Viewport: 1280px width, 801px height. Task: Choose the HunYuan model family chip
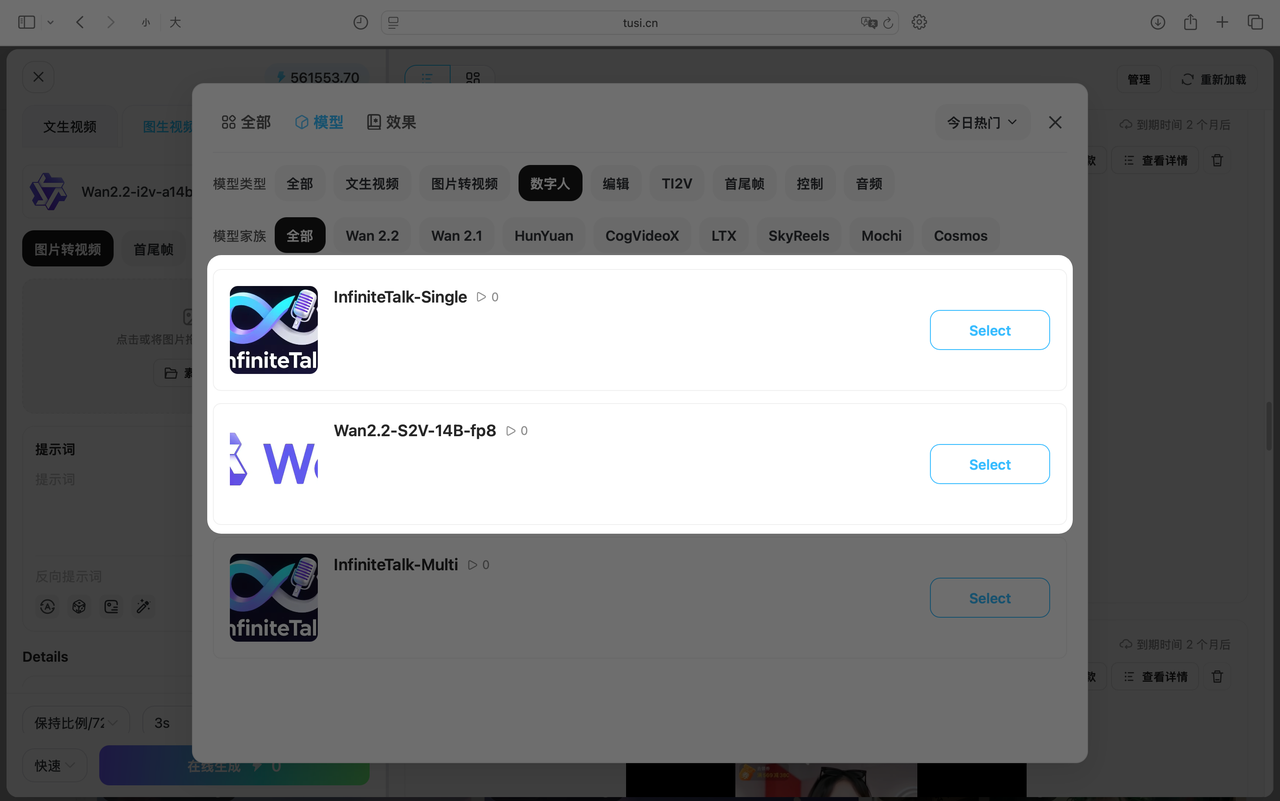543,236
